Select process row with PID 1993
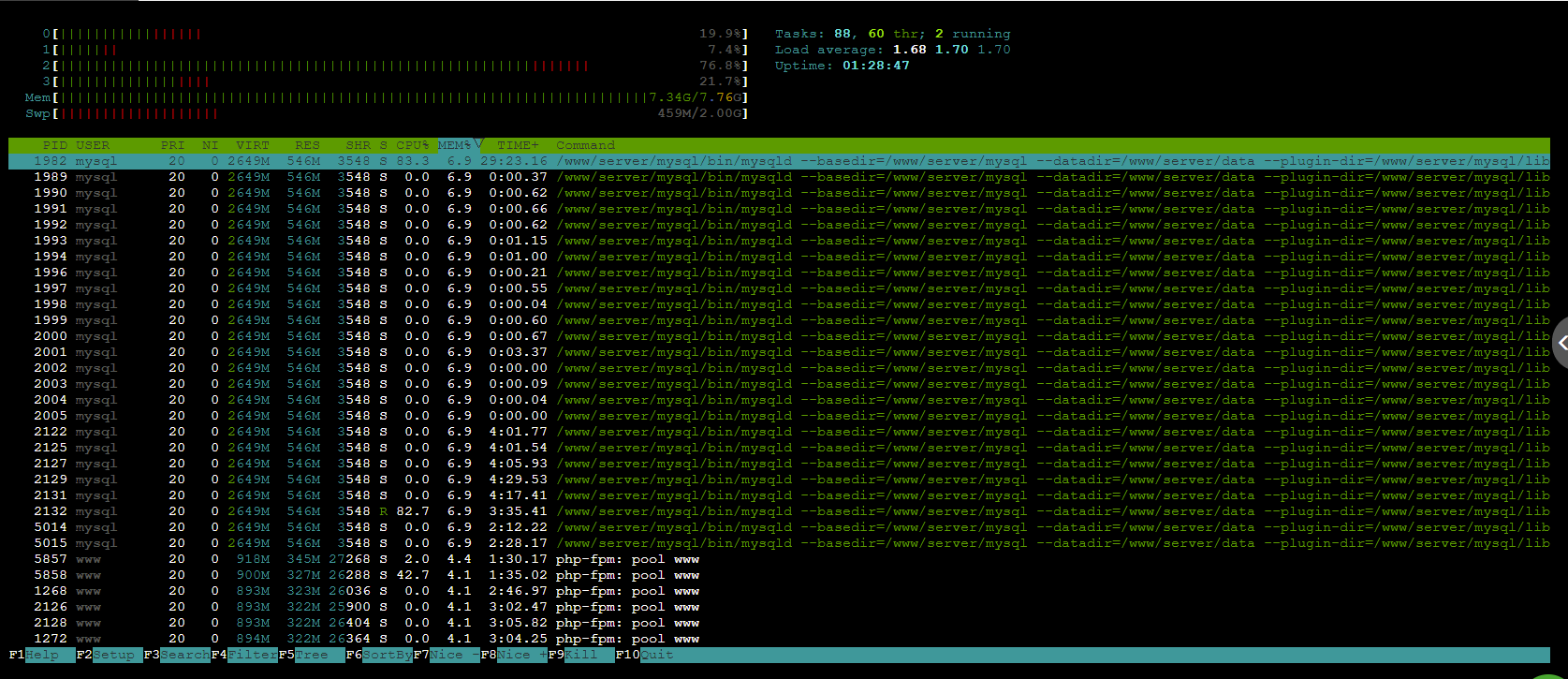 779,241
